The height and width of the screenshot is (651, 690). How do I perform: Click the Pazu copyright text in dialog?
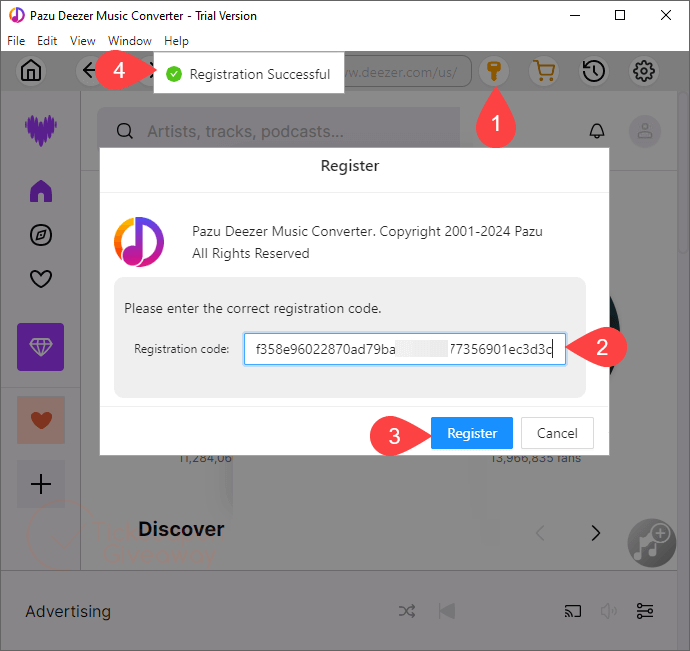coord(367,242)
